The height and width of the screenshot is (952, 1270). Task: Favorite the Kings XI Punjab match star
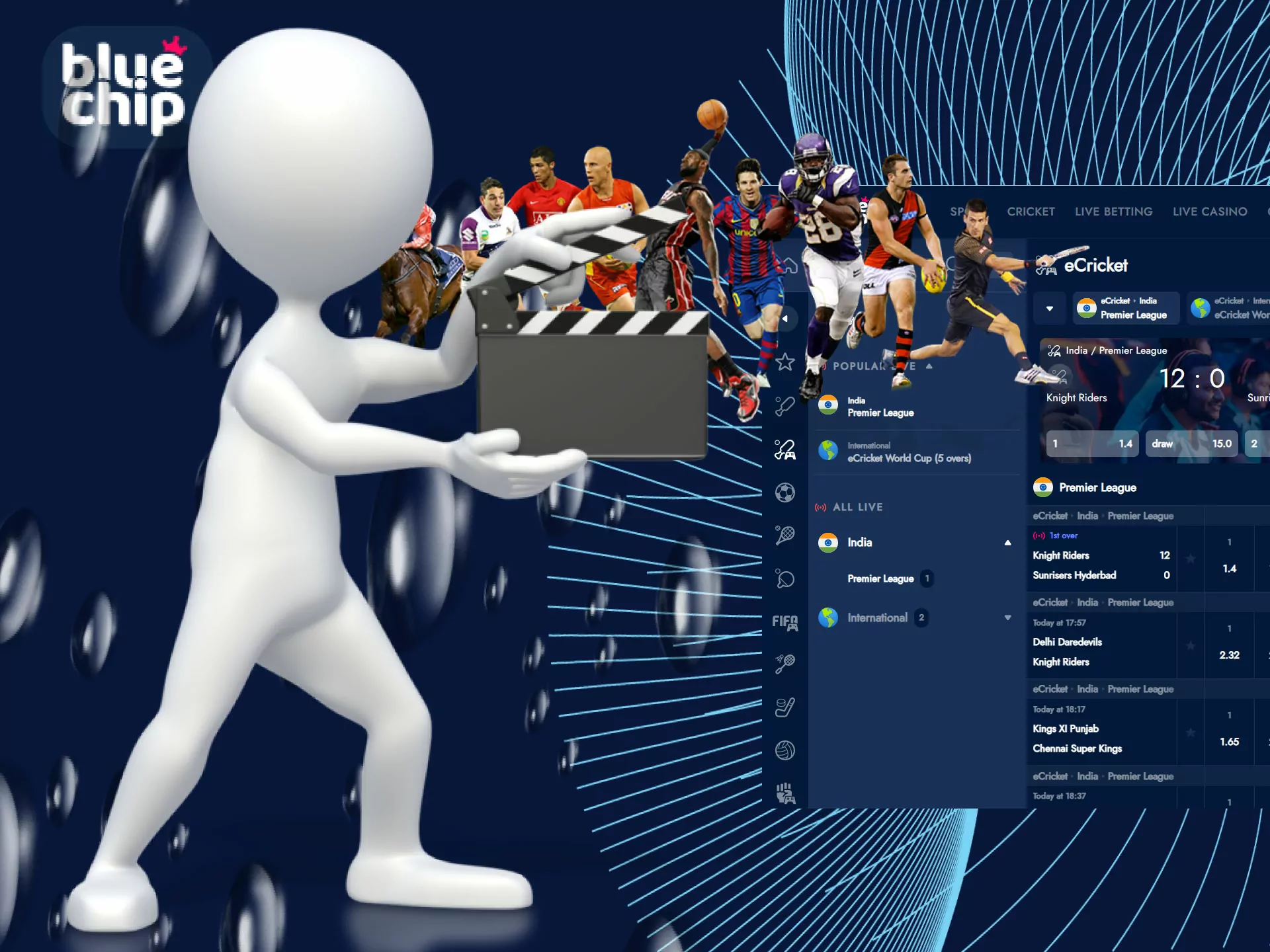(1191, 733)
